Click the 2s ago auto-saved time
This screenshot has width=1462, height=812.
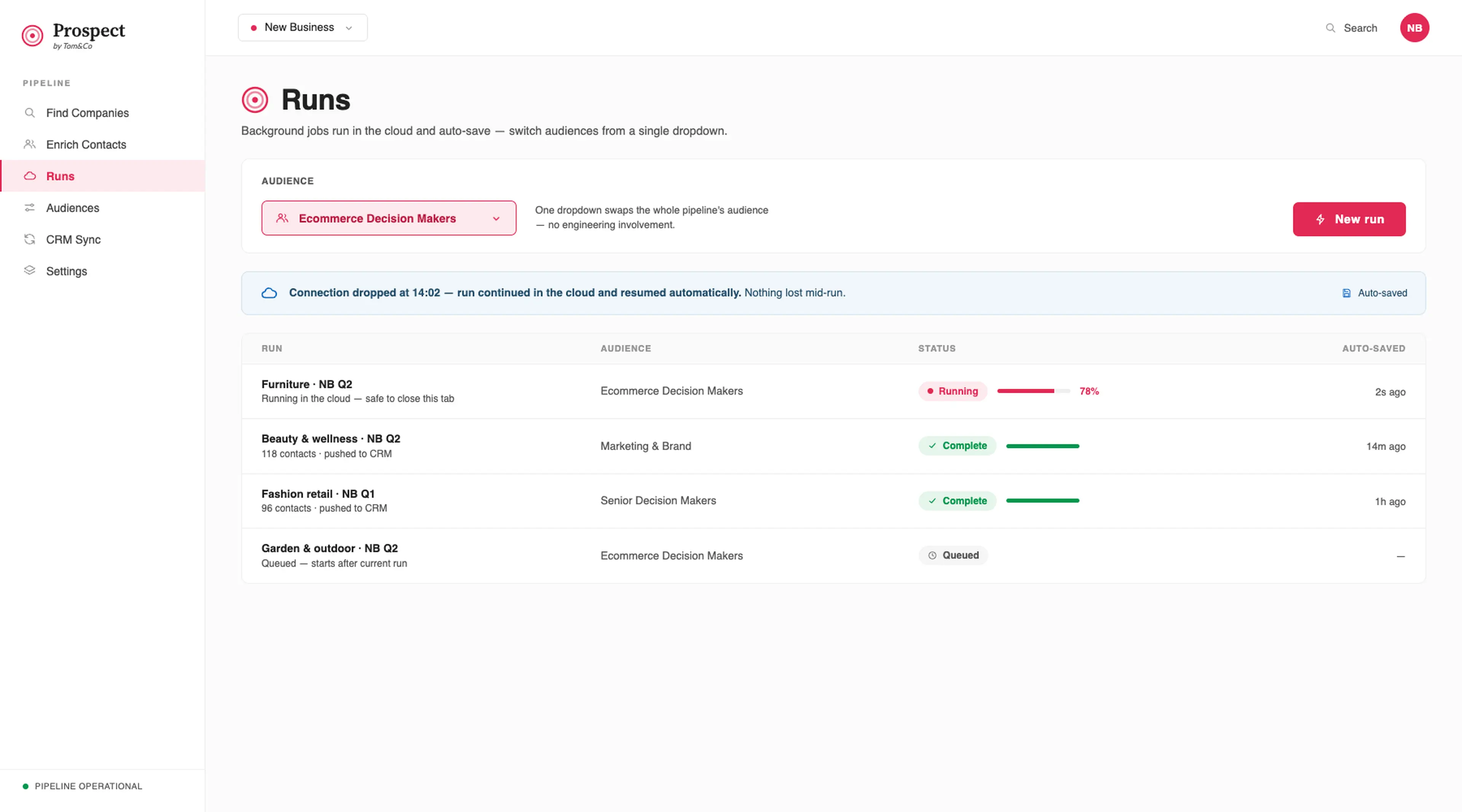click(1390, 391)
